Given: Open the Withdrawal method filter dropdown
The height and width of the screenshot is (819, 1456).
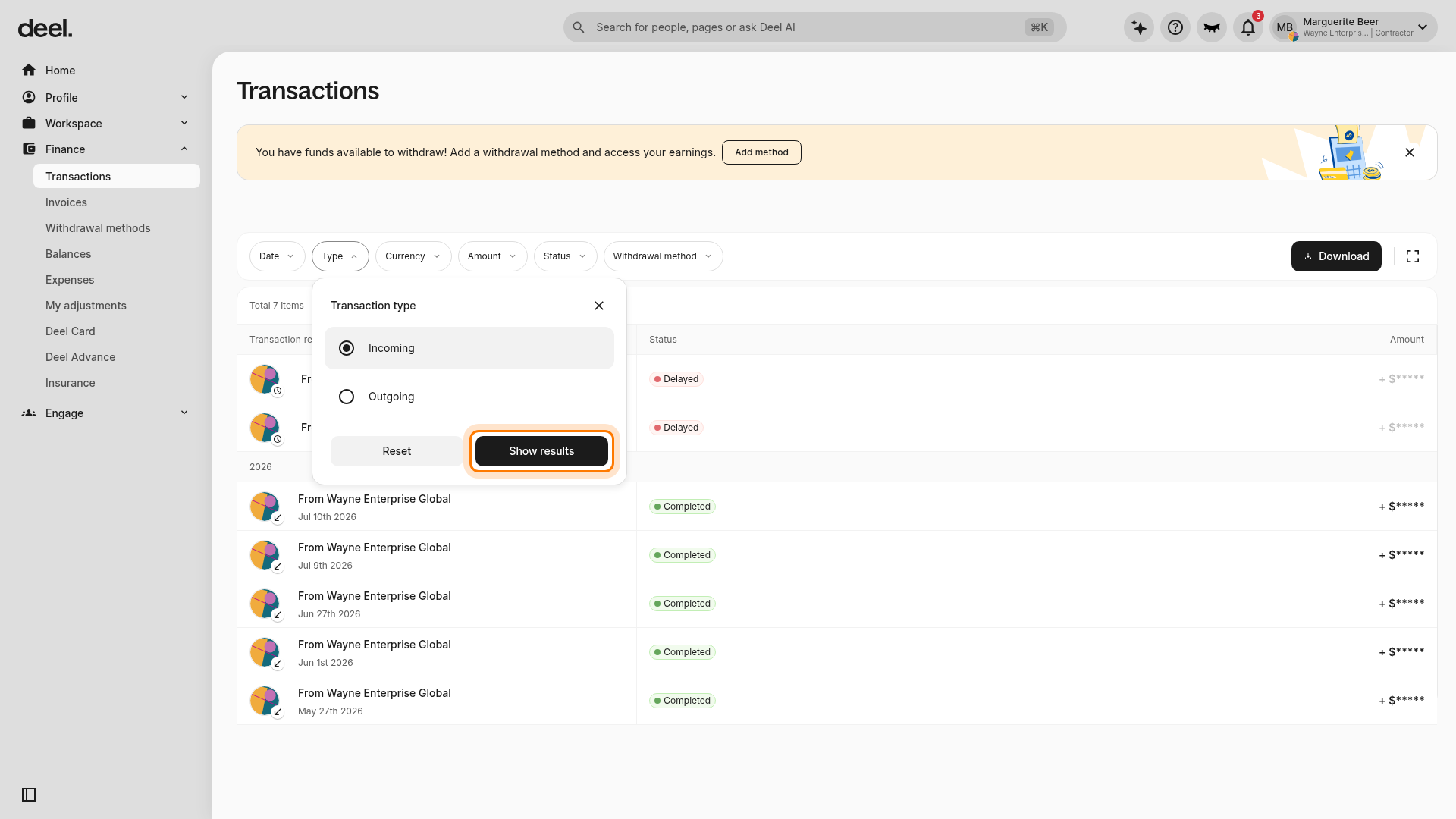Looking at the screenshot, I should coord(662,256).
